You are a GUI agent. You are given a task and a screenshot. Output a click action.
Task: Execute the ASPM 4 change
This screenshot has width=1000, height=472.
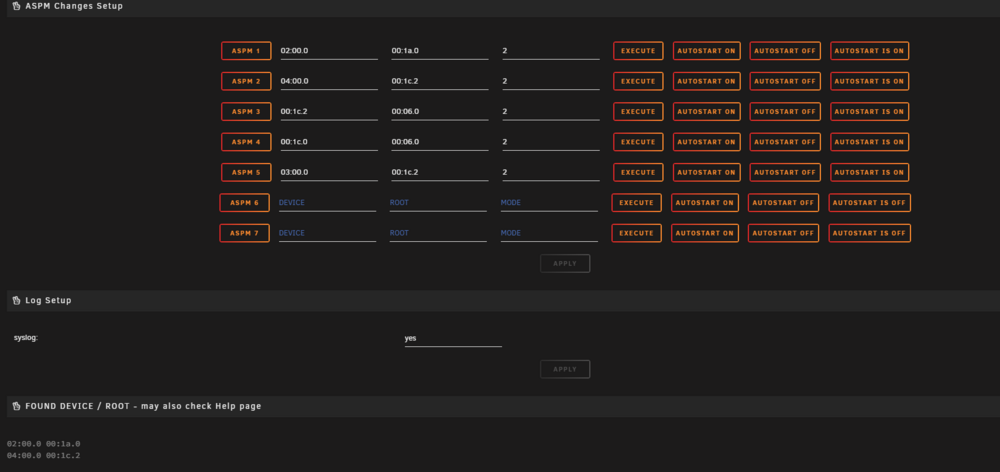click(x=638, y=142)
